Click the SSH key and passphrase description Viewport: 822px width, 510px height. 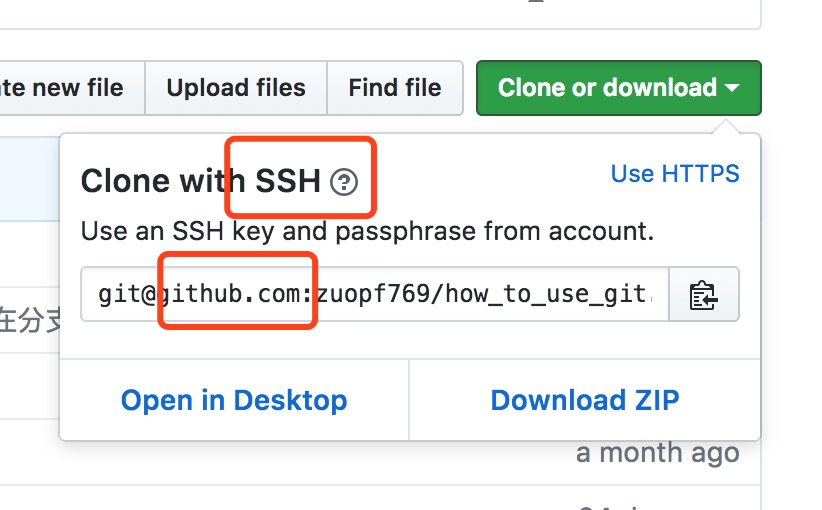(x=367, y=231)
